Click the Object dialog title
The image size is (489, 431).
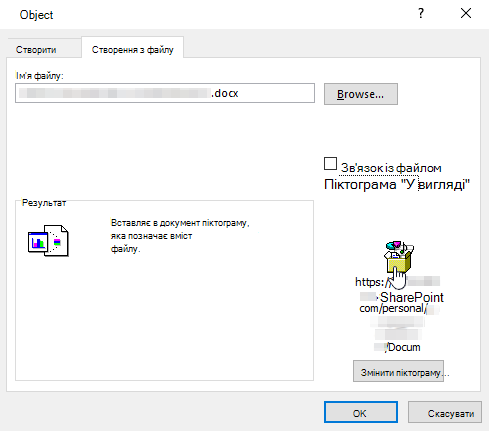click(36, 15)
